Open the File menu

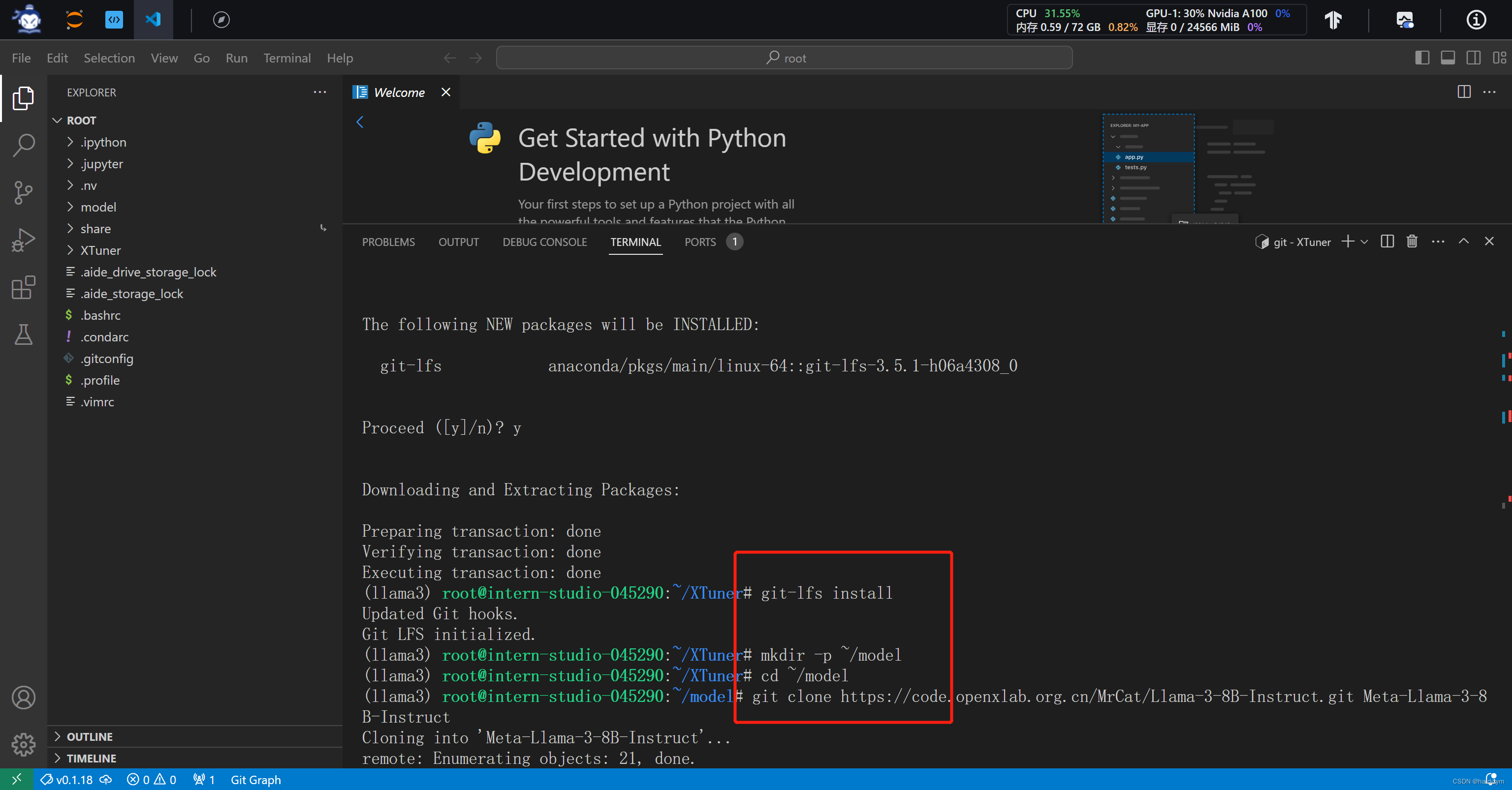pos(21,58)
